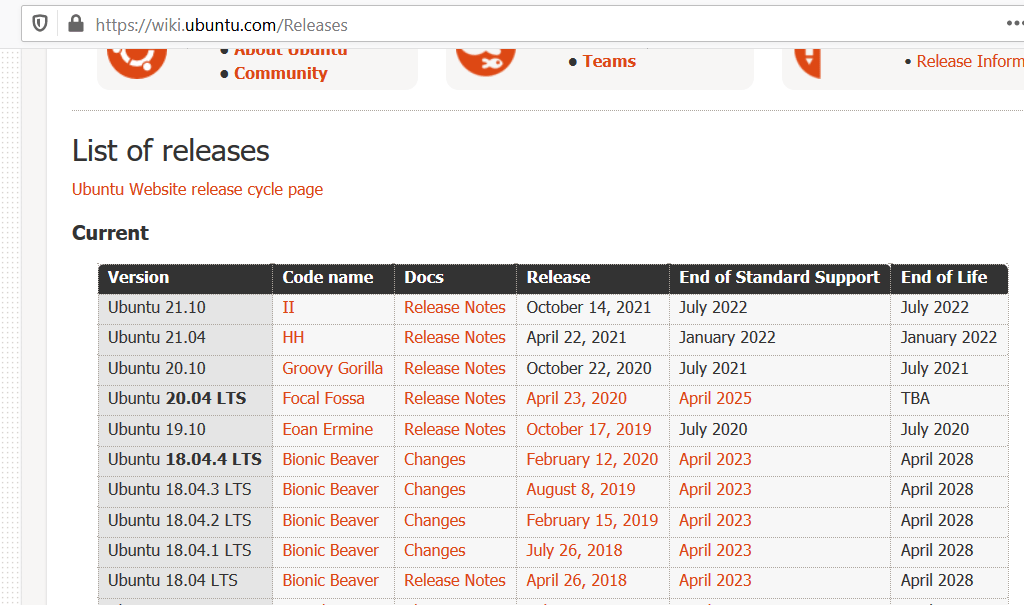
Task: Open the Eoan Ermine code name link
Action: click(327, 429)
